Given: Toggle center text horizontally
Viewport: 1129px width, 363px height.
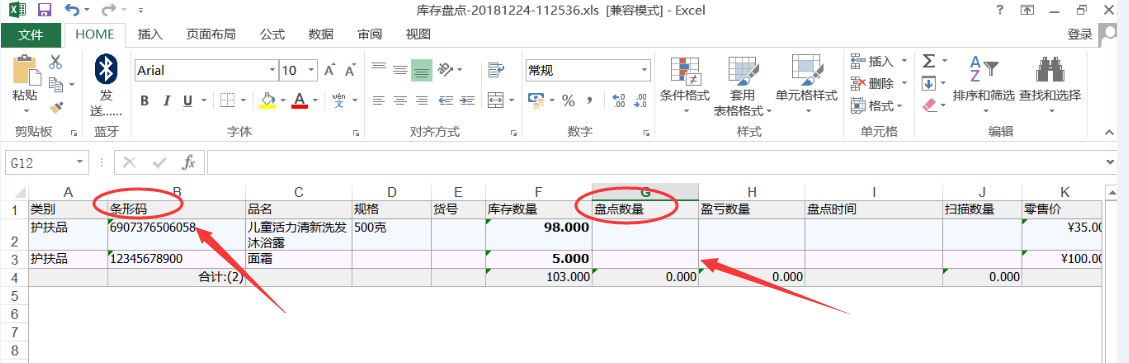Looking at the screenshot, I should click(400, 100).
